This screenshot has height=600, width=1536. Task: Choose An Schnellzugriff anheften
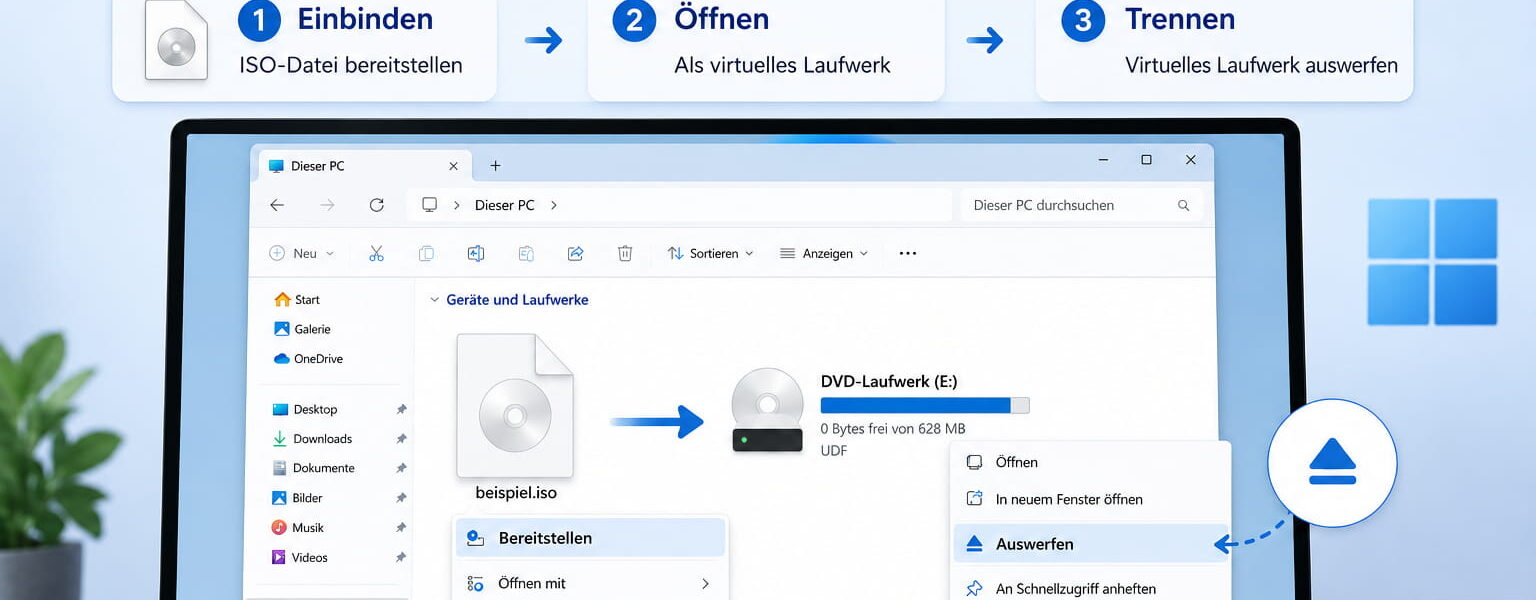click(1090, 589)
